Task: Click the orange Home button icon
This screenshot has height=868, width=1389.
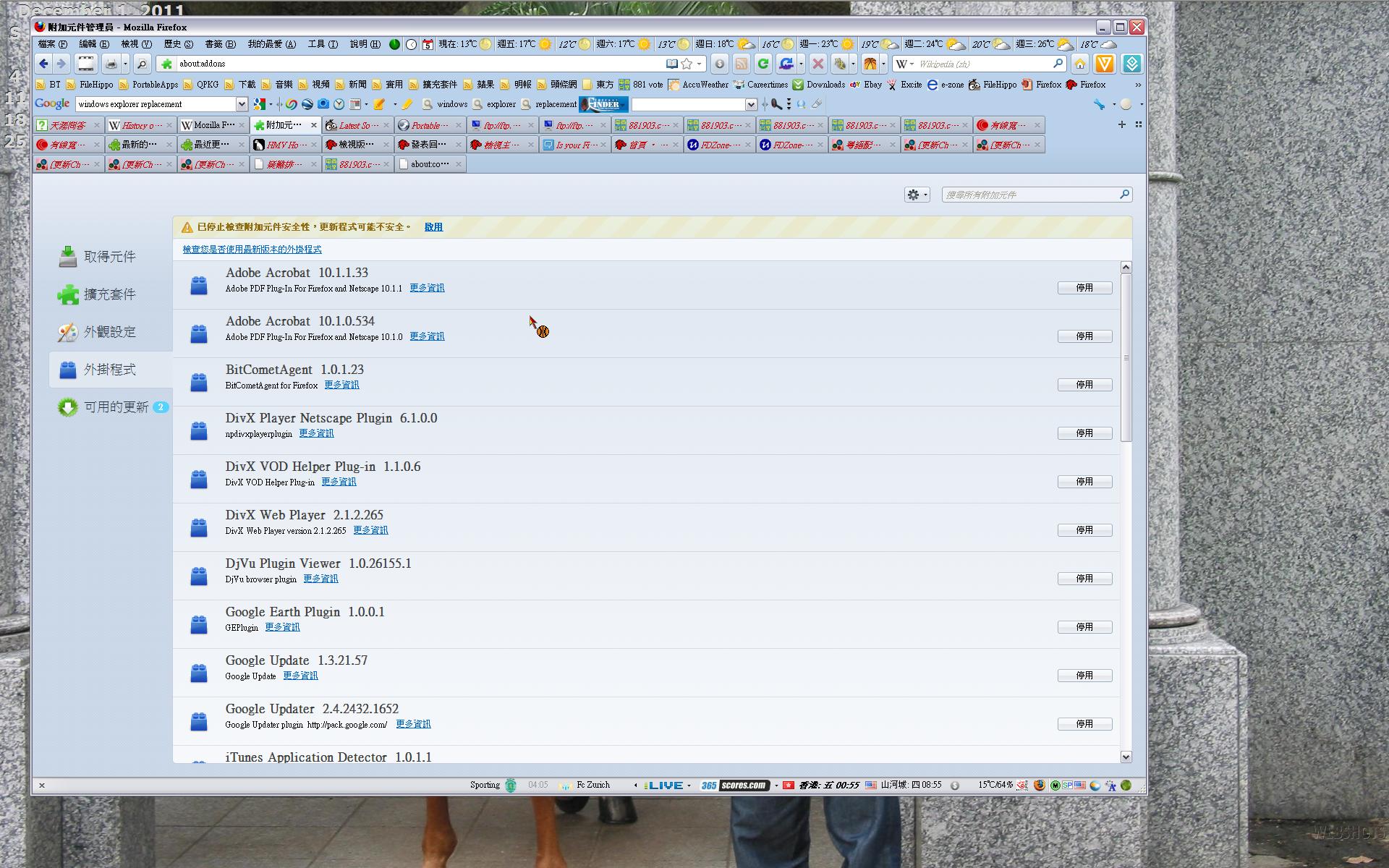Action: [1079, 64]
